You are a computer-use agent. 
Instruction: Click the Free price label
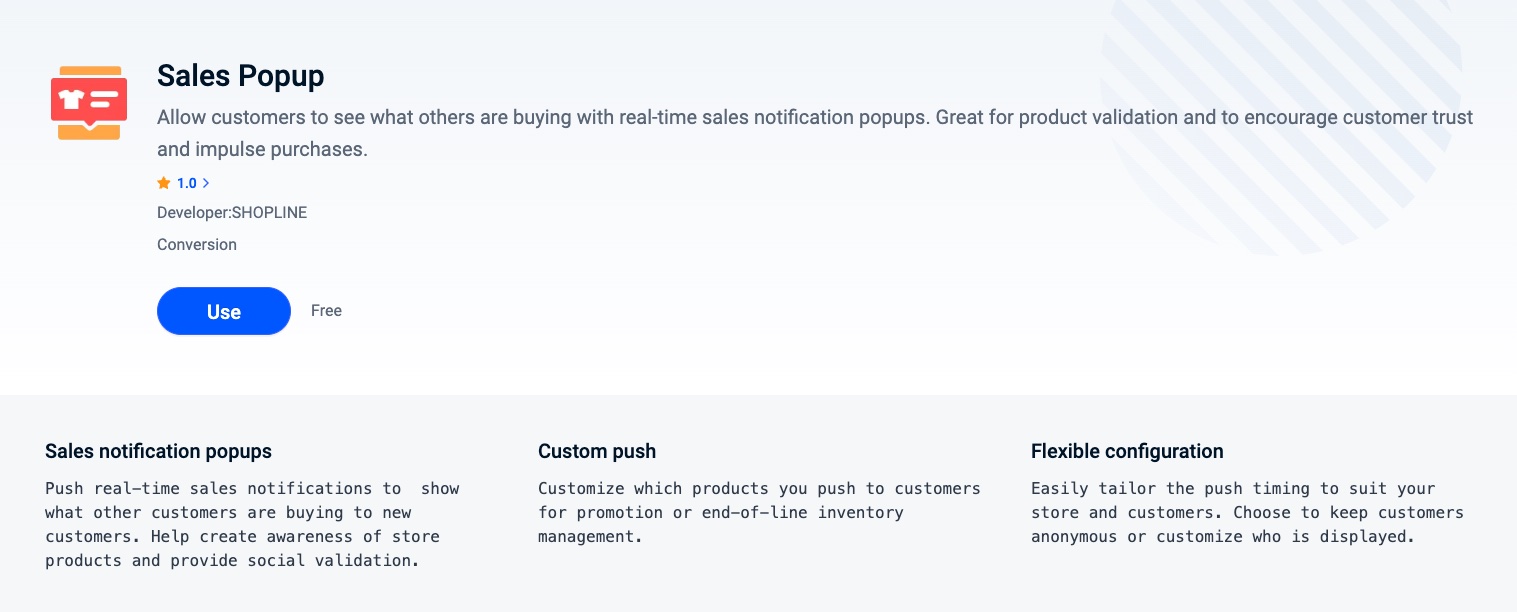[326, 311]
